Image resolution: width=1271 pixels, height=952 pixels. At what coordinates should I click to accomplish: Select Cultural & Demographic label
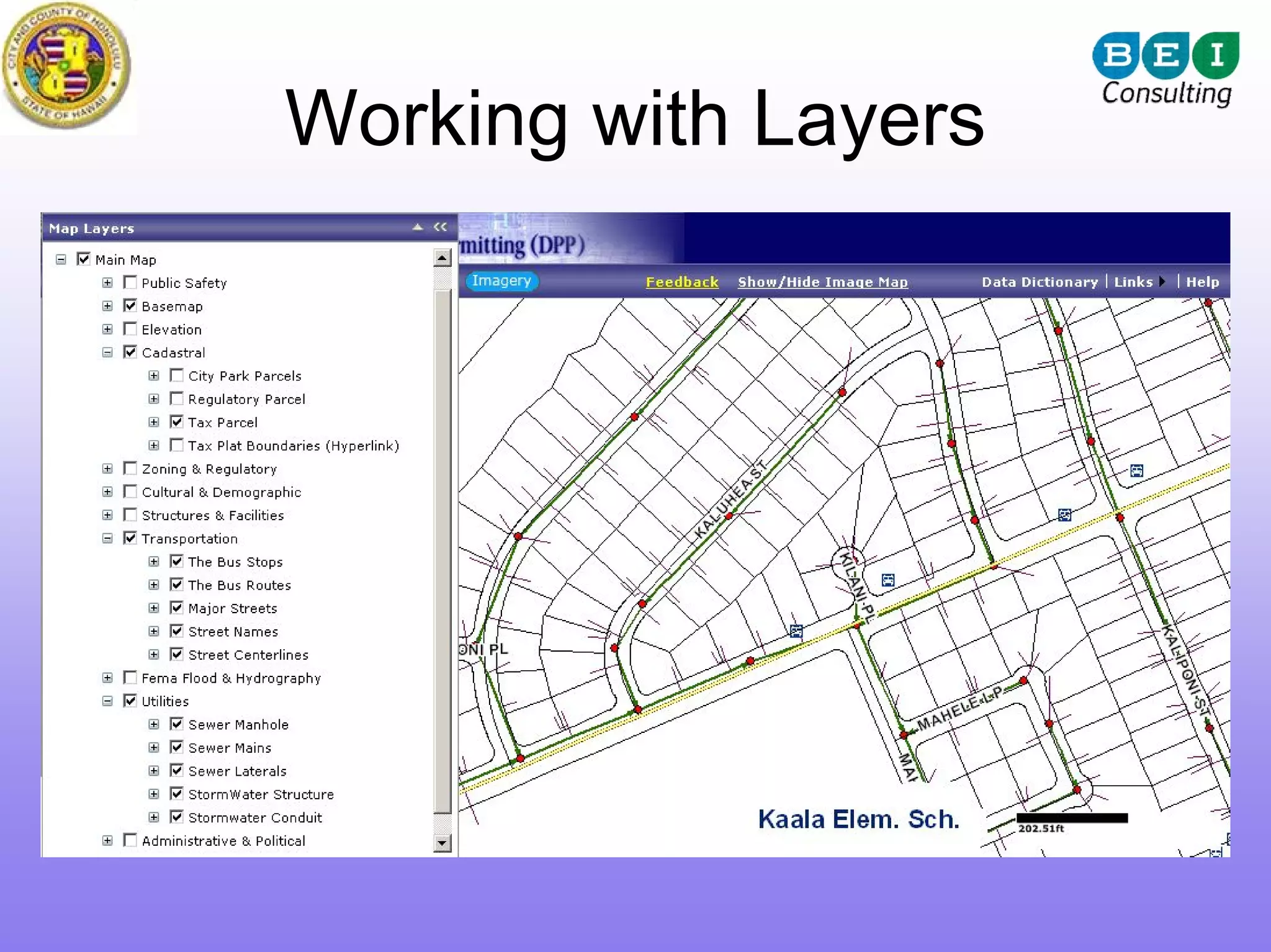[x=222, y=492]
